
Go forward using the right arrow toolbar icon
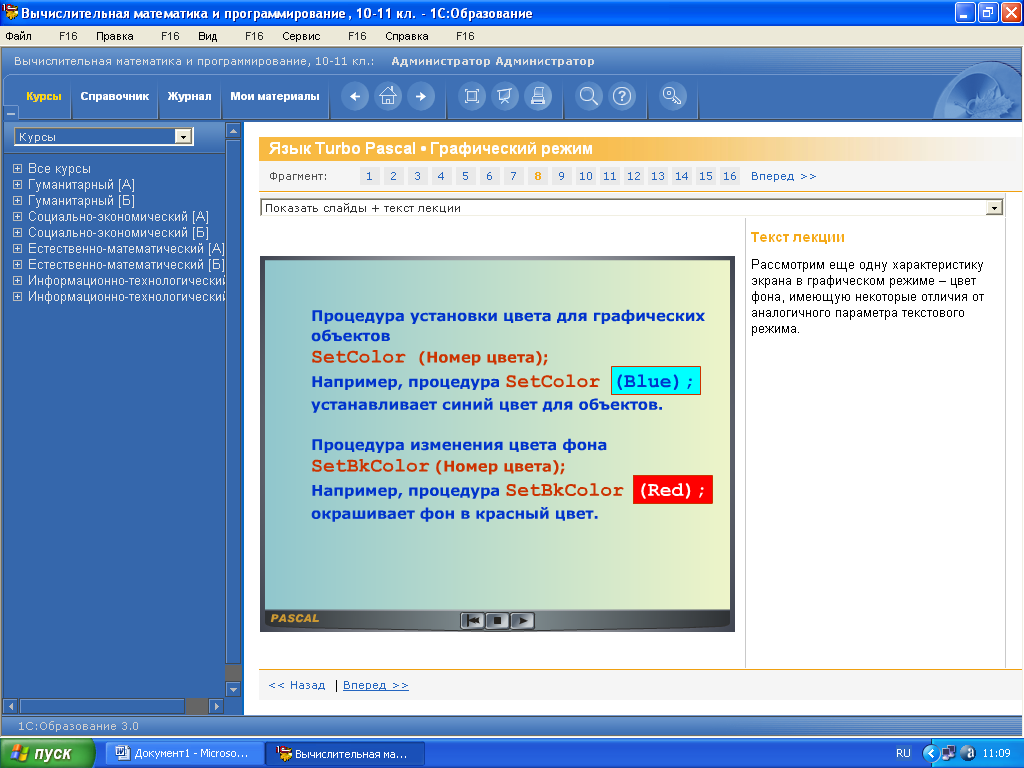[x=421, y=97]
